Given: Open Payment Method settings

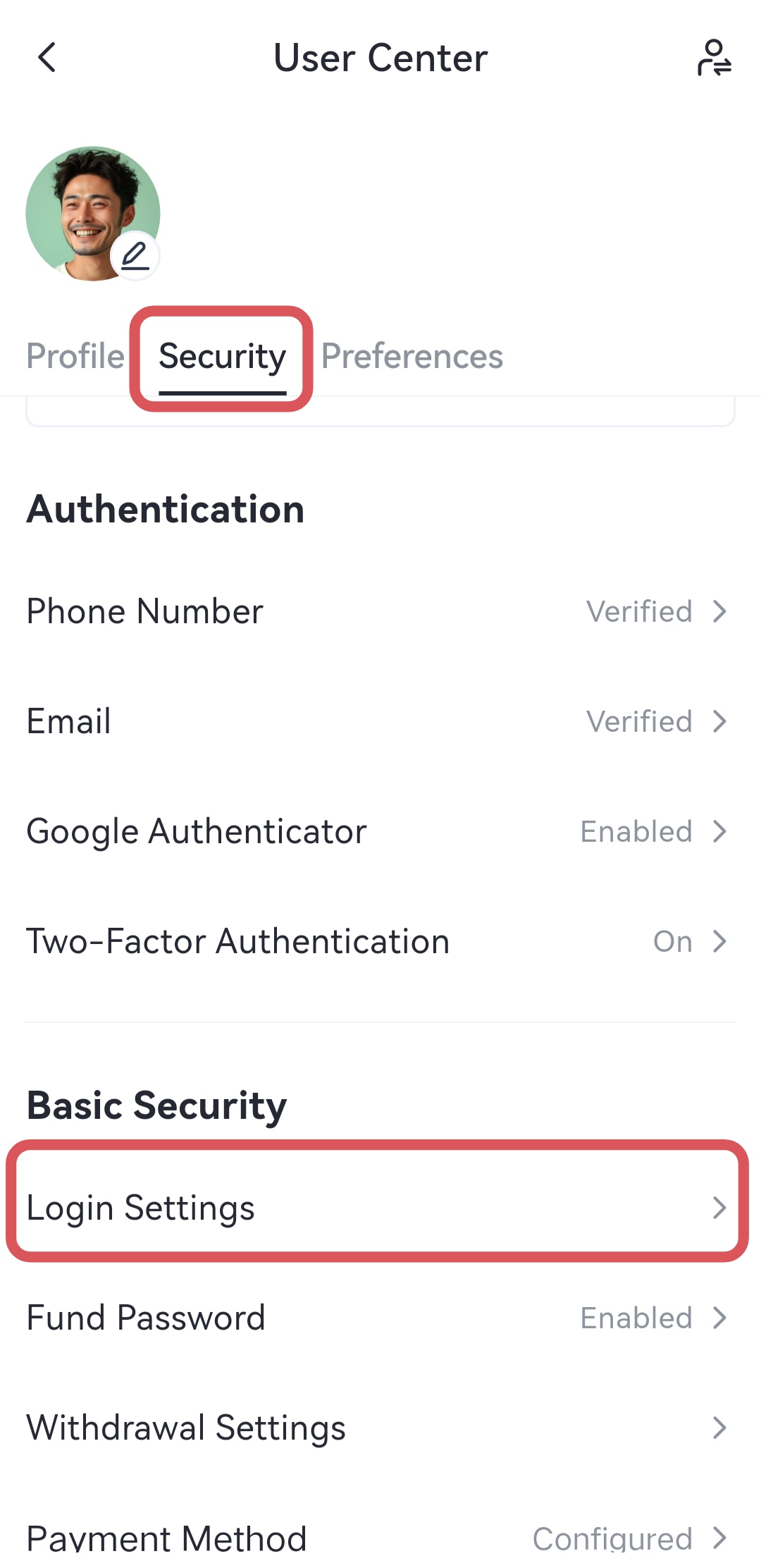Looking at the screenshot, I should point(166,1538).
